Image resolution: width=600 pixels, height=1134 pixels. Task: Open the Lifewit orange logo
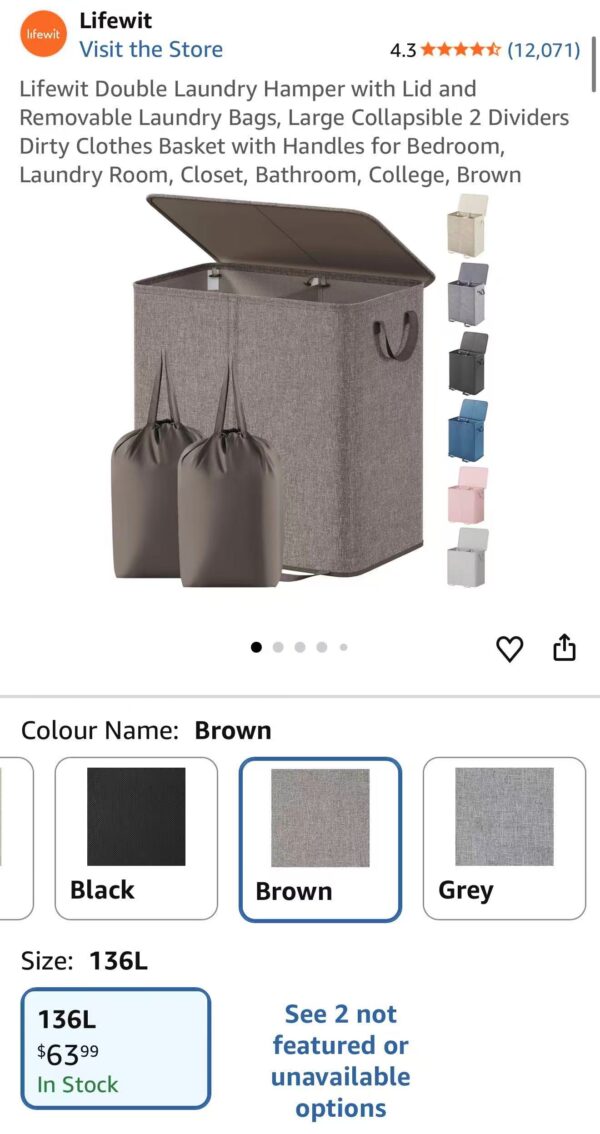42,34
